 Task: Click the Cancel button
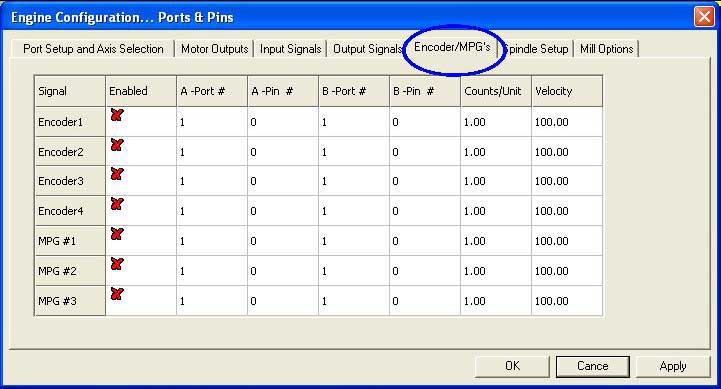pyautogui.click(x=592, y=366)
